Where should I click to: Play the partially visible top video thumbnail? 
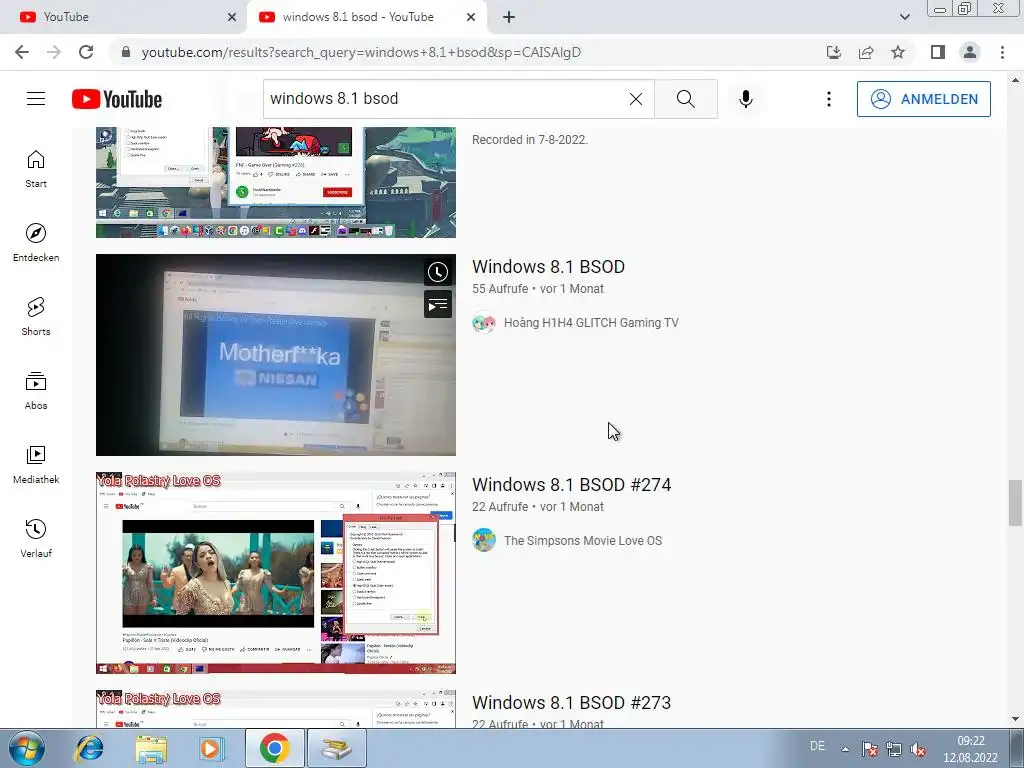click(276, 182)
